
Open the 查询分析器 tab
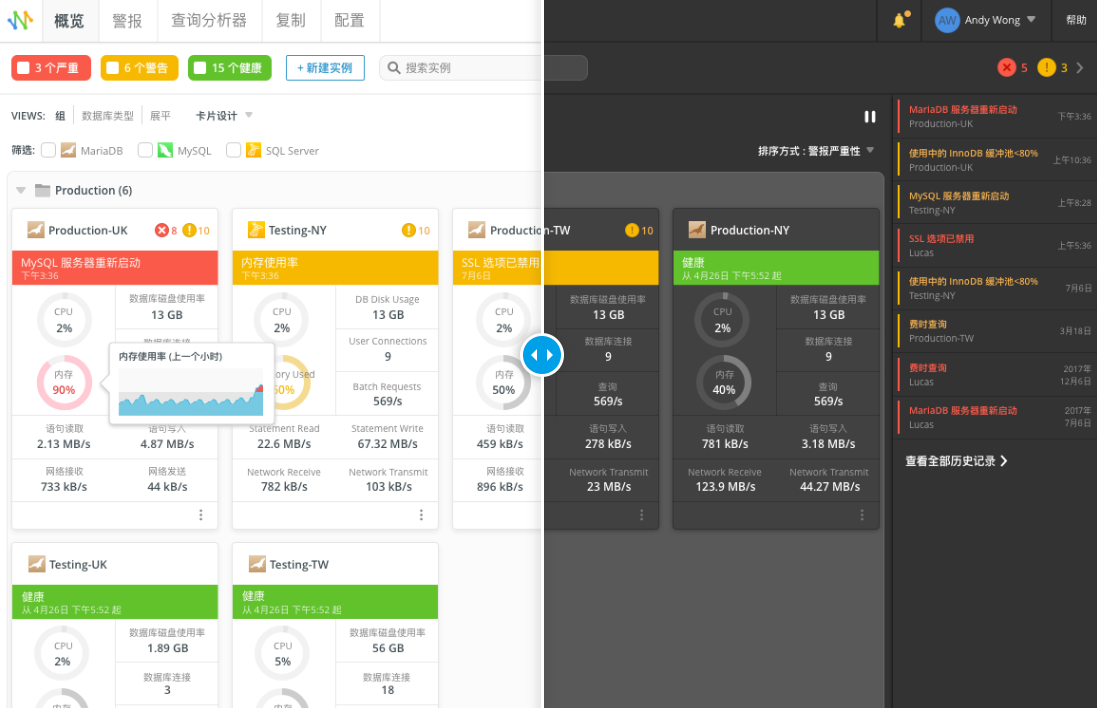click(209, 21)
